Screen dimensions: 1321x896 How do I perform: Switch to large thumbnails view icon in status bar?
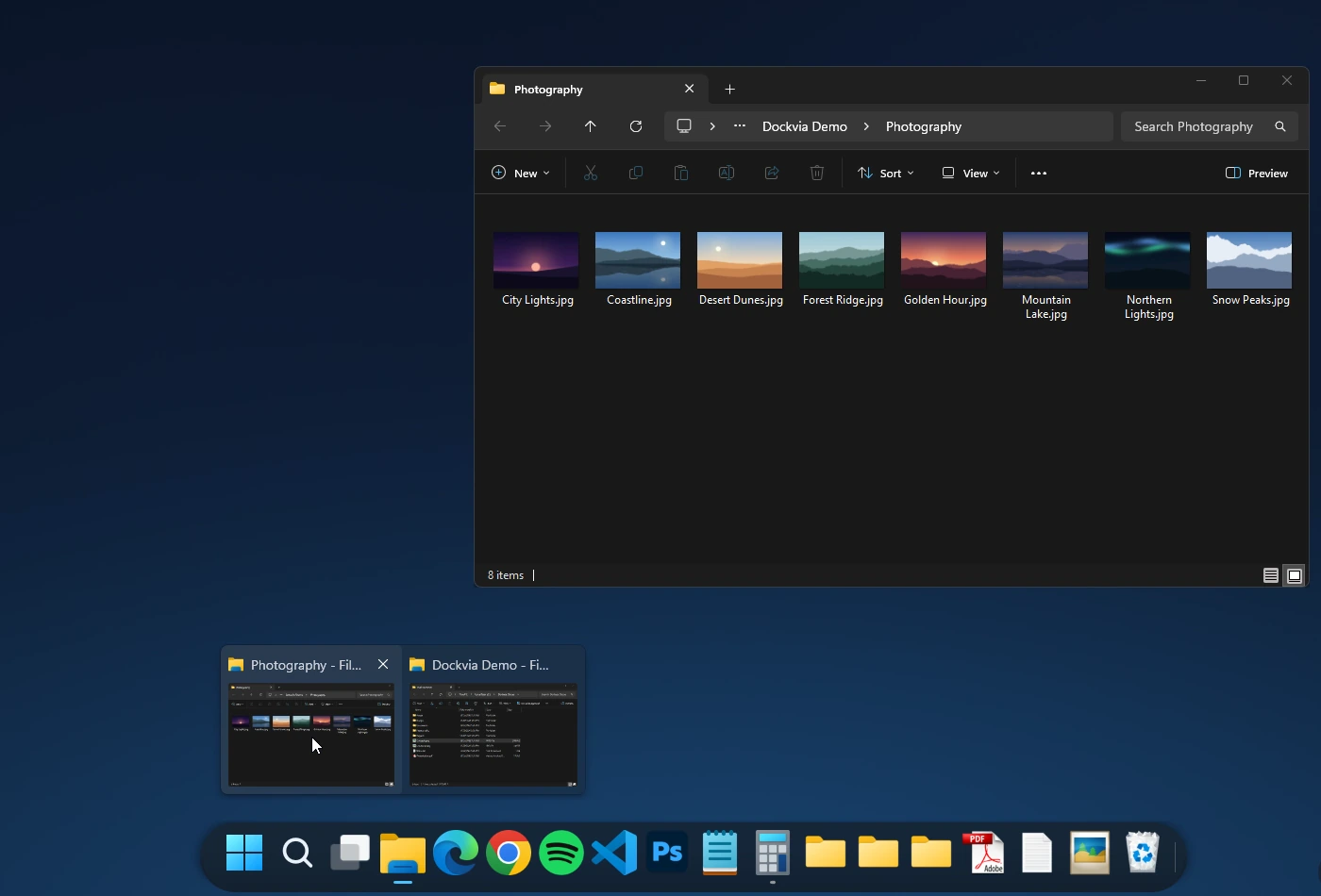click(1295, 575)
